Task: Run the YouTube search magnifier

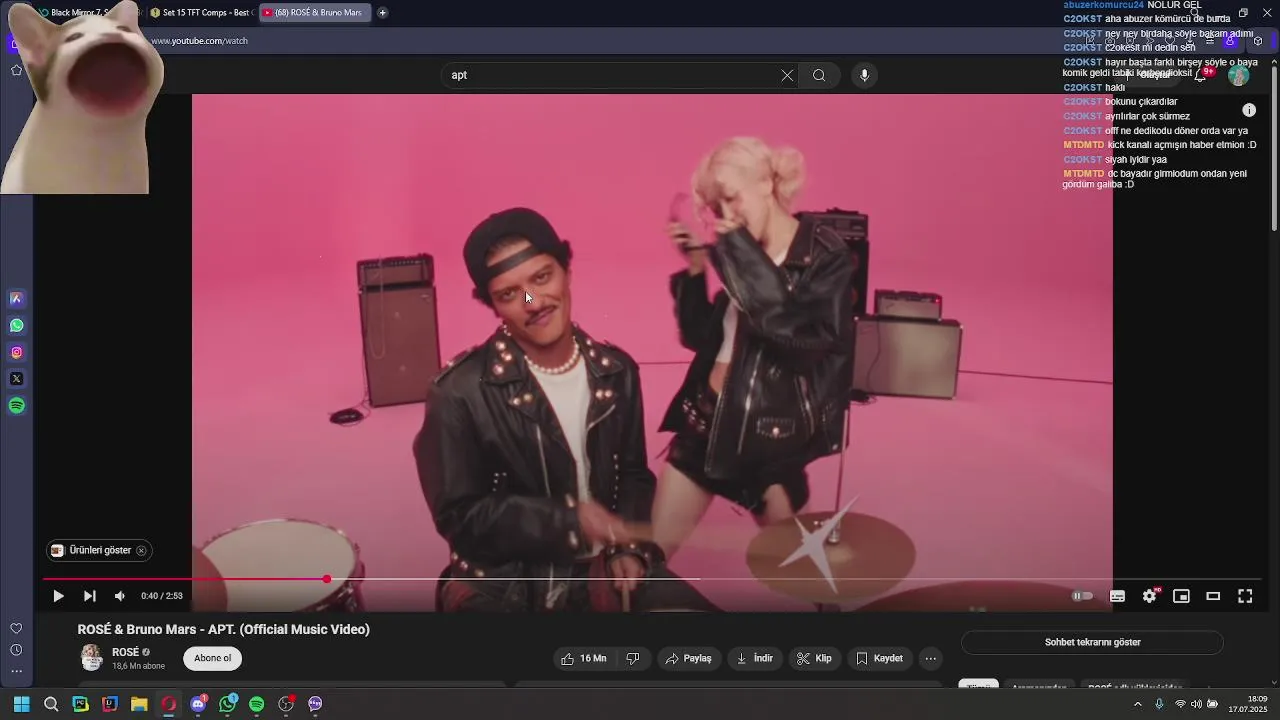Action: (x=819, y=75)
